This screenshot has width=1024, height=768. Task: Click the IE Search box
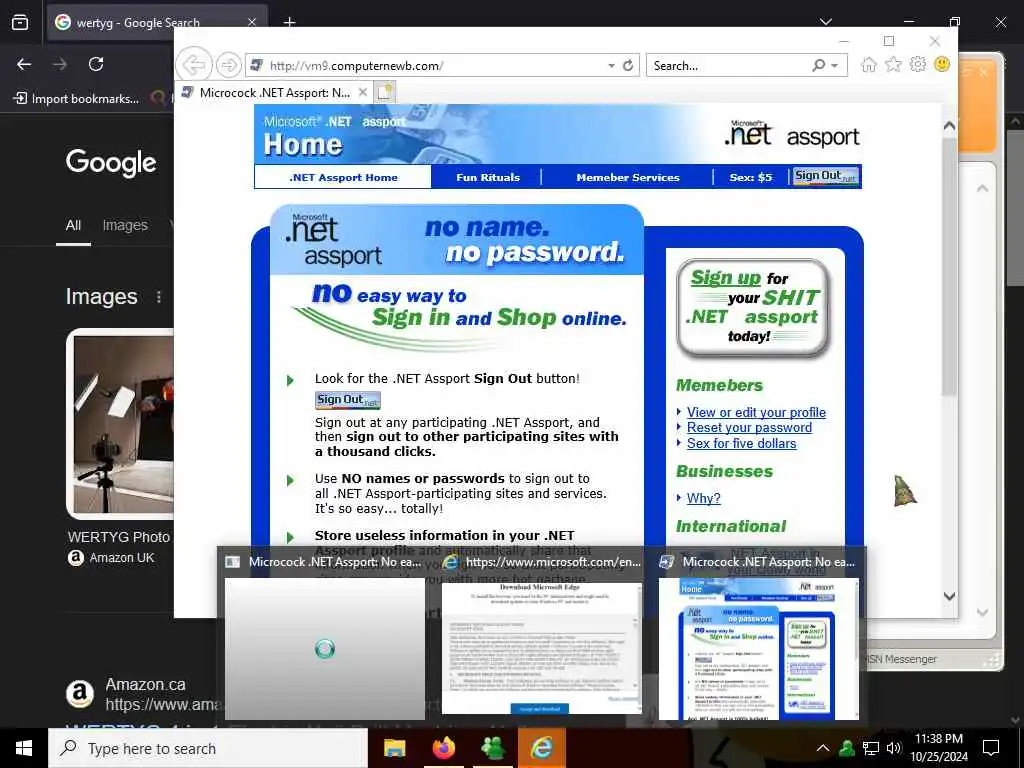coord(728,65)
